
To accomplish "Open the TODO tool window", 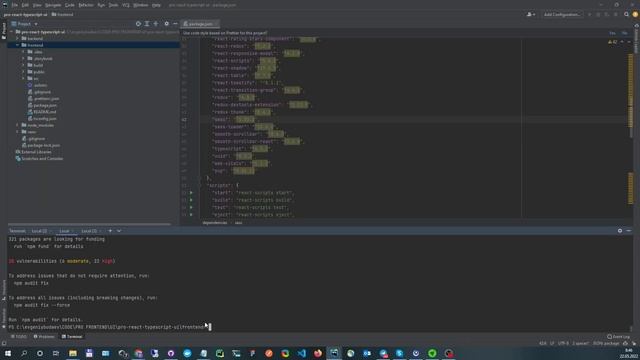I will (19, 337).
